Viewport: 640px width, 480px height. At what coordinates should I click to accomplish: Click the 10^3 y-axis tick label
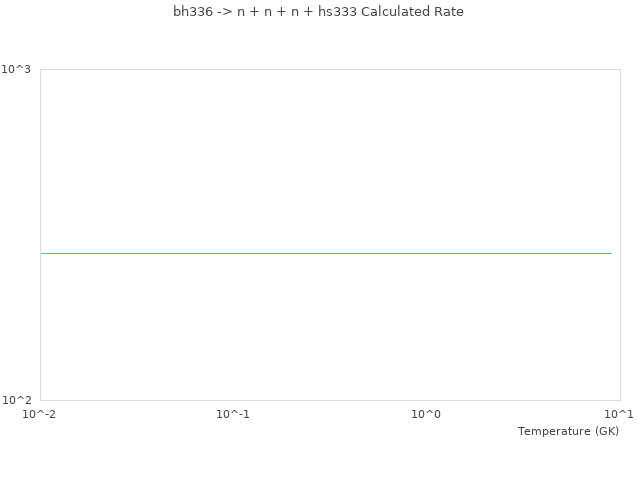pos(16,69)
